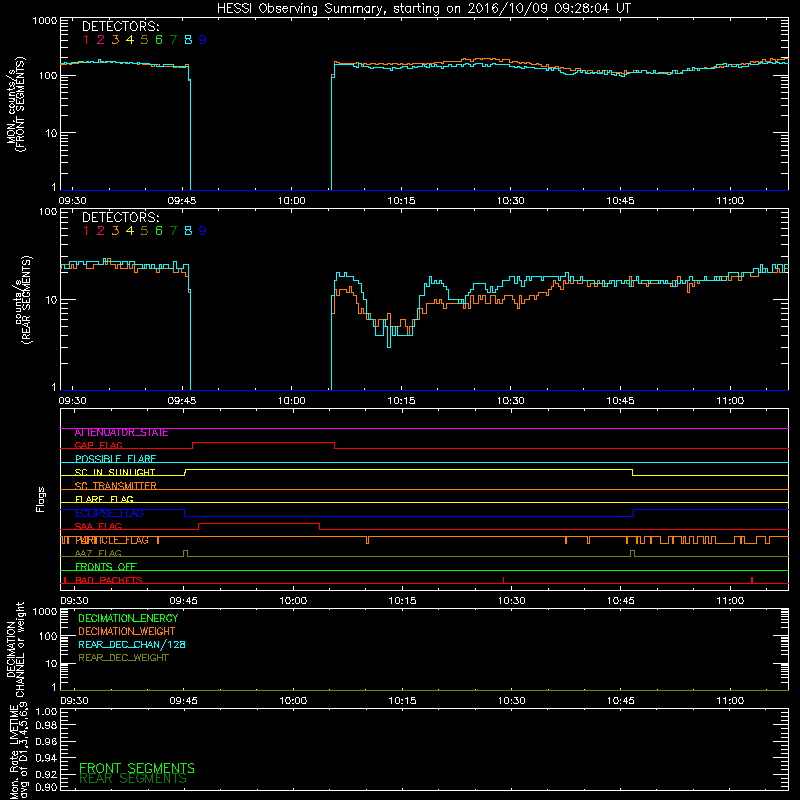Click the olive AAZ_FLAG label
Screen dimensions: 800x800
pos(98,554)
